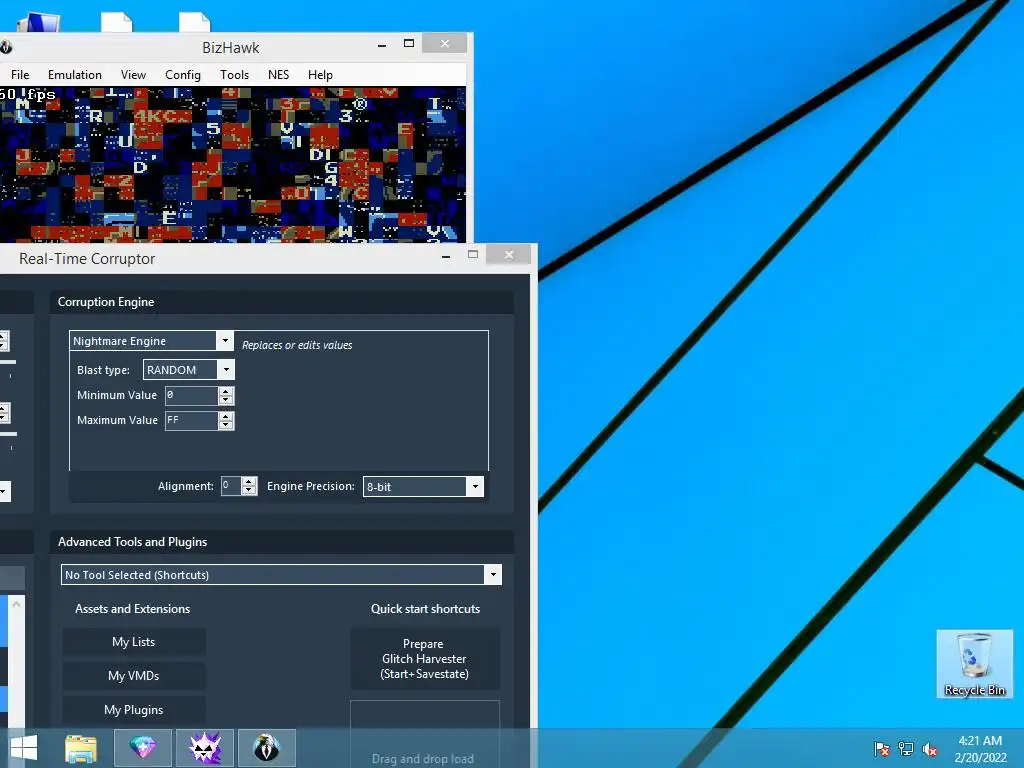Click the Windows Start button
The image size is (1024, 768).
24,748
